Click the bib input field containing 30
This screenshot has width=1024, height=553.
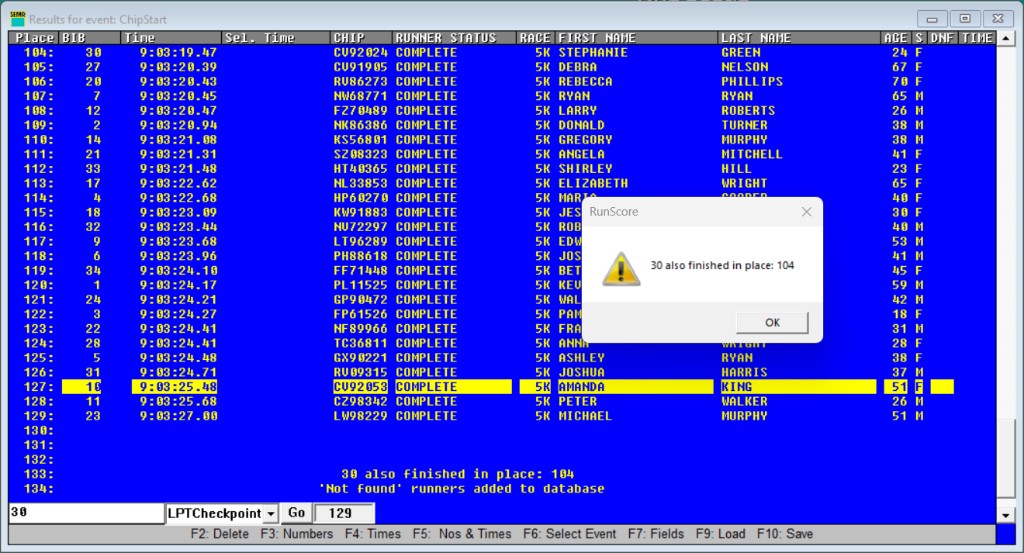(x=86, y=513)
